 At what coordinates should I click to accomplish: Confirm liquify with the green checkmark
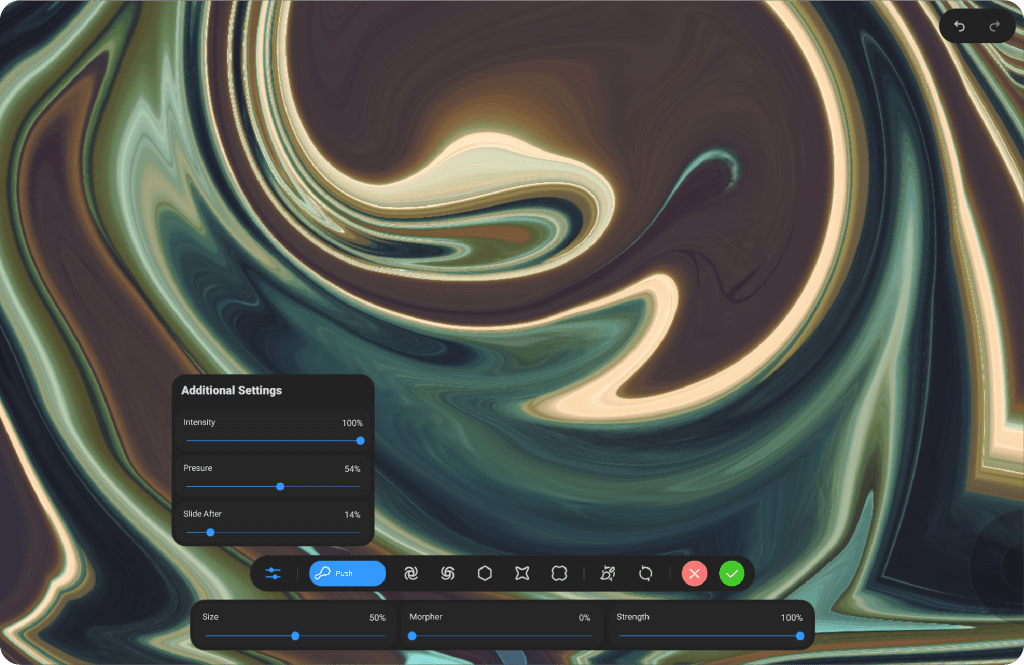point(732,573)
